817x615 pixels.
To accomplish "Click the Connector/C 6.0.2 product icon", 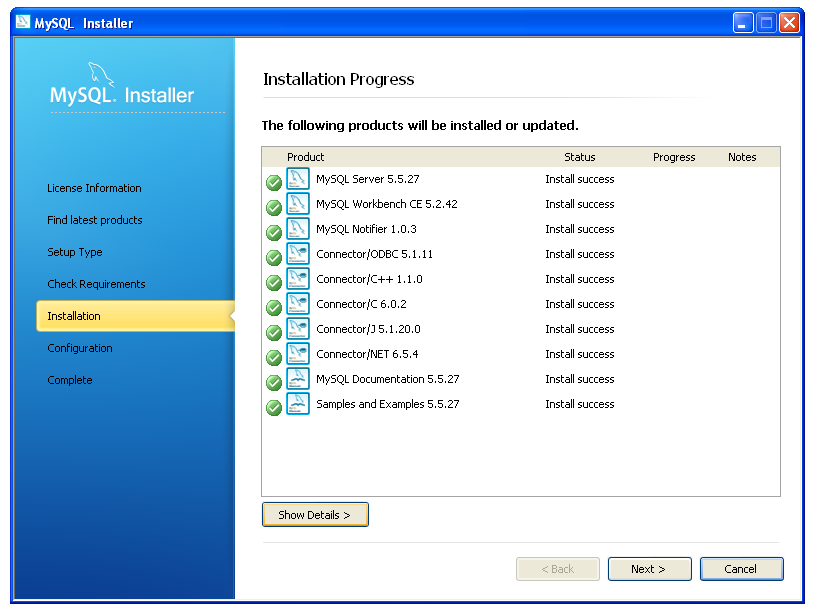I will pos(298,303).
